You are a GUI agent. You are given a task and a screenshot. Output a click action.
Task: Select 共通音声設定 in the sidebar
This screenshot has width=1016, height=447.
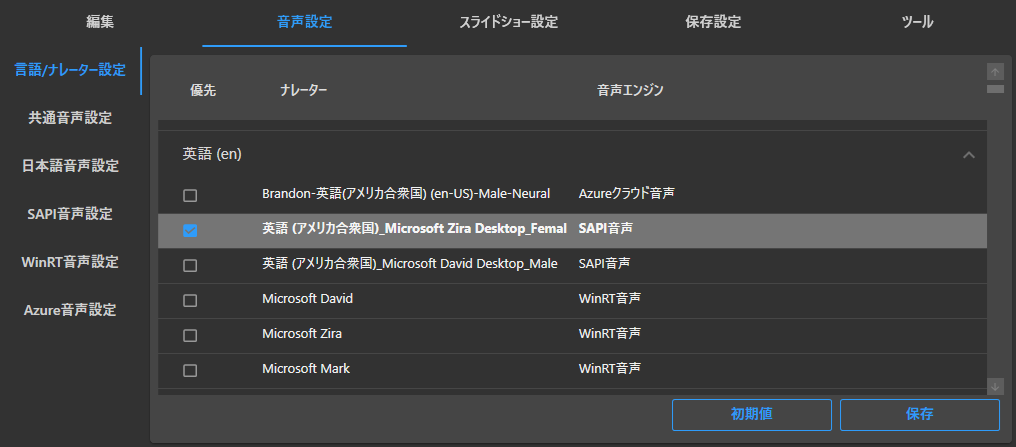tap(70, 118)
